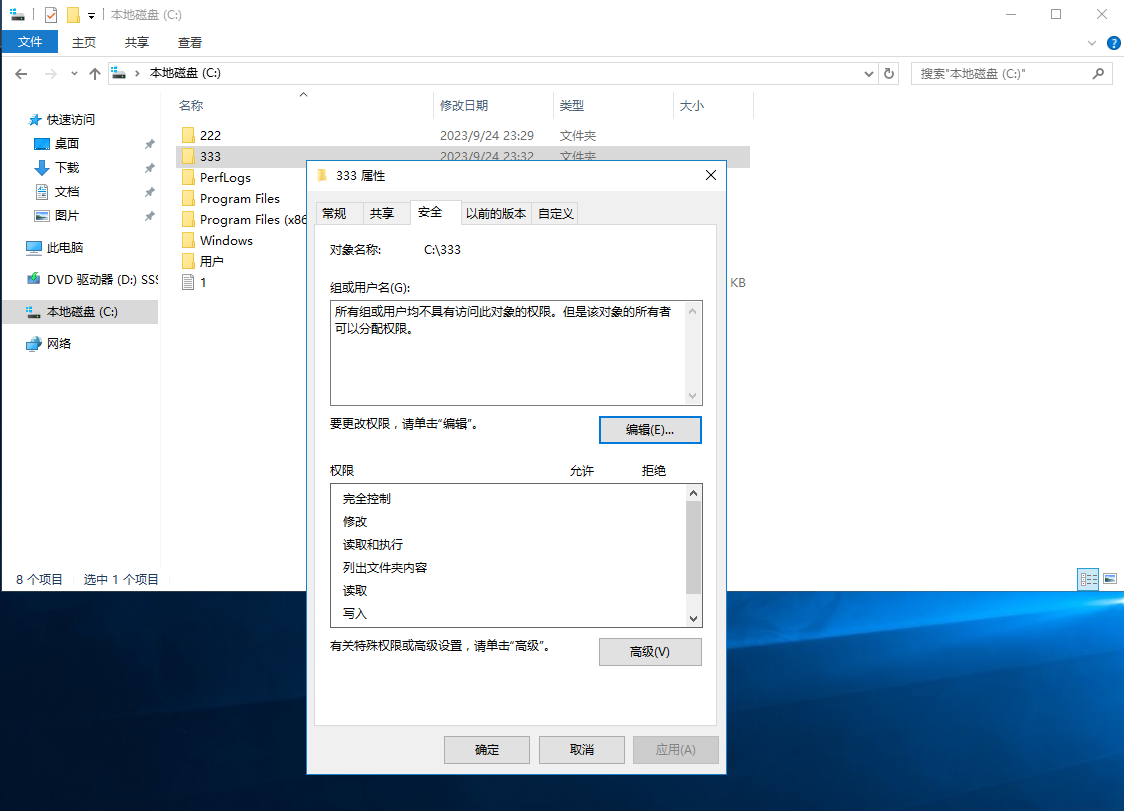Click the drive icon in the address bar
The width and height of the screenshot is (1124, 811).
pos(119,73)
